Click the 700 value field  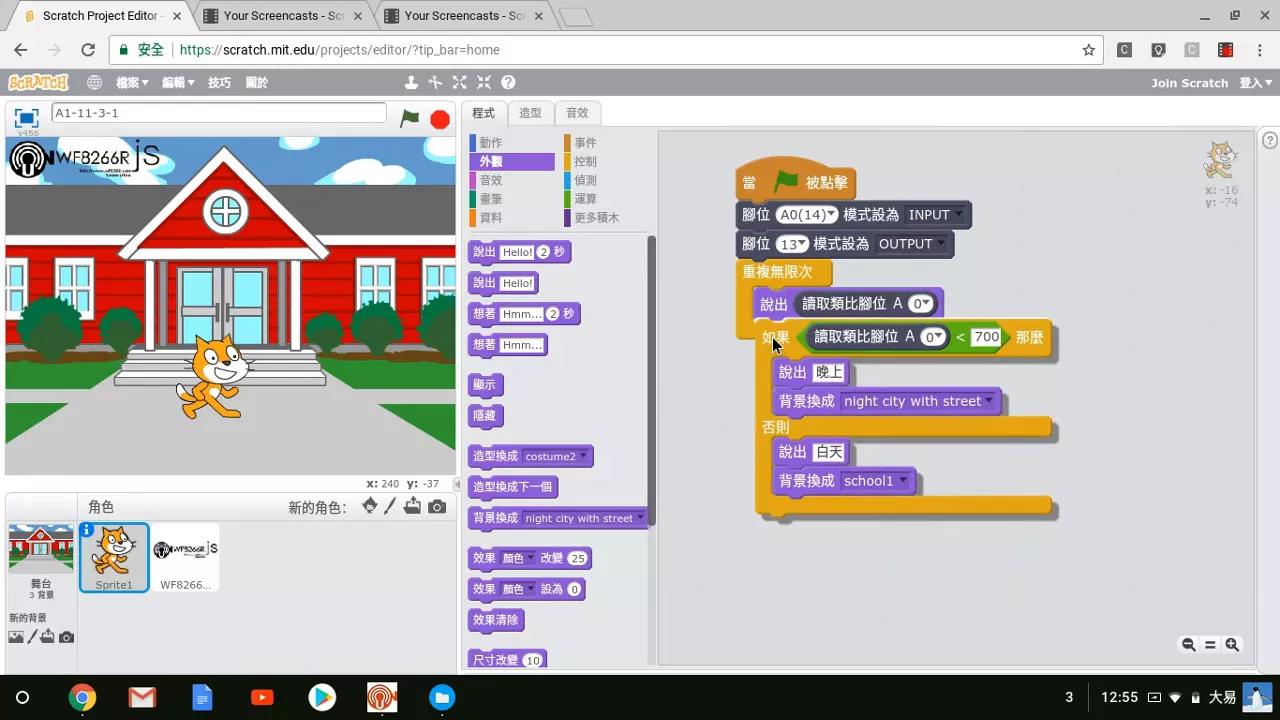pyautogui.click(x=986, y=337)
